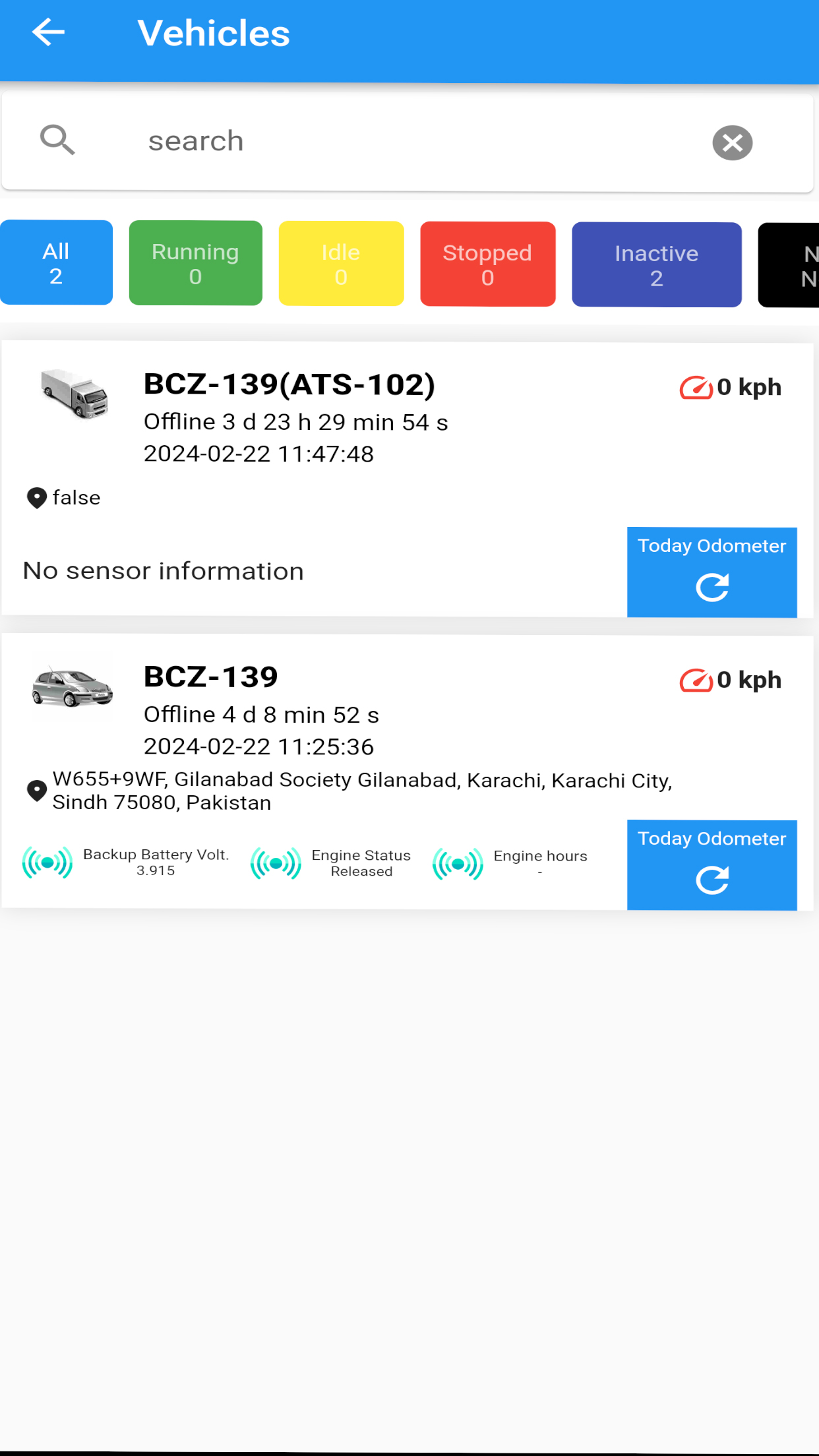Tap the back arrow in Vehicles header
The width and height of the screenshot is (819, 1456).
[x=48, y=32]
